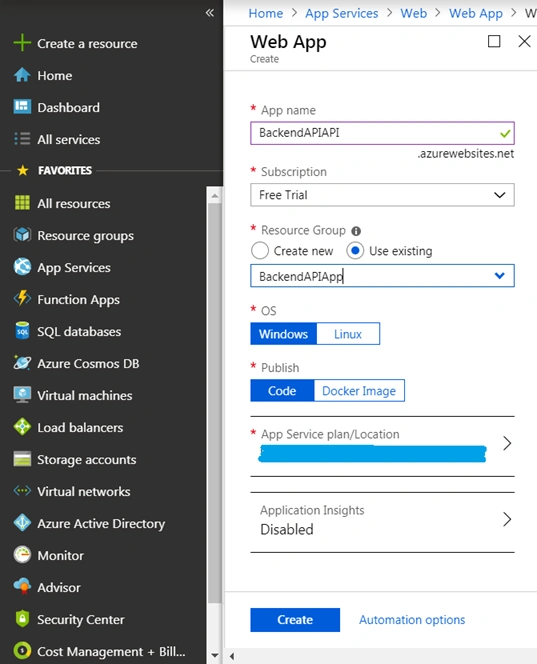Choose Windows as the OS
537x664 pixels.
283,334
